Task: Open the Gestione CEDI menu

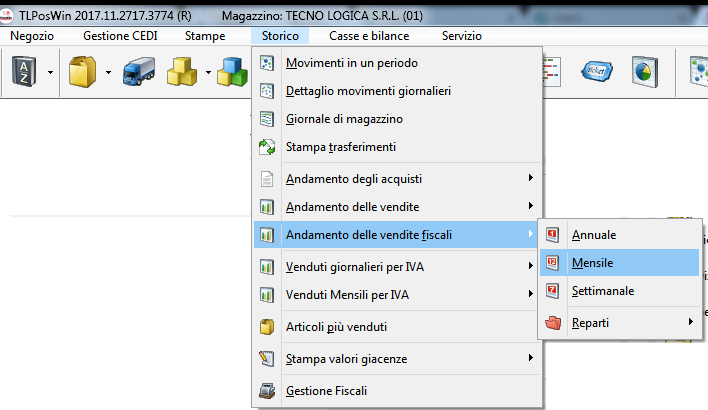Action: (119, 35)
